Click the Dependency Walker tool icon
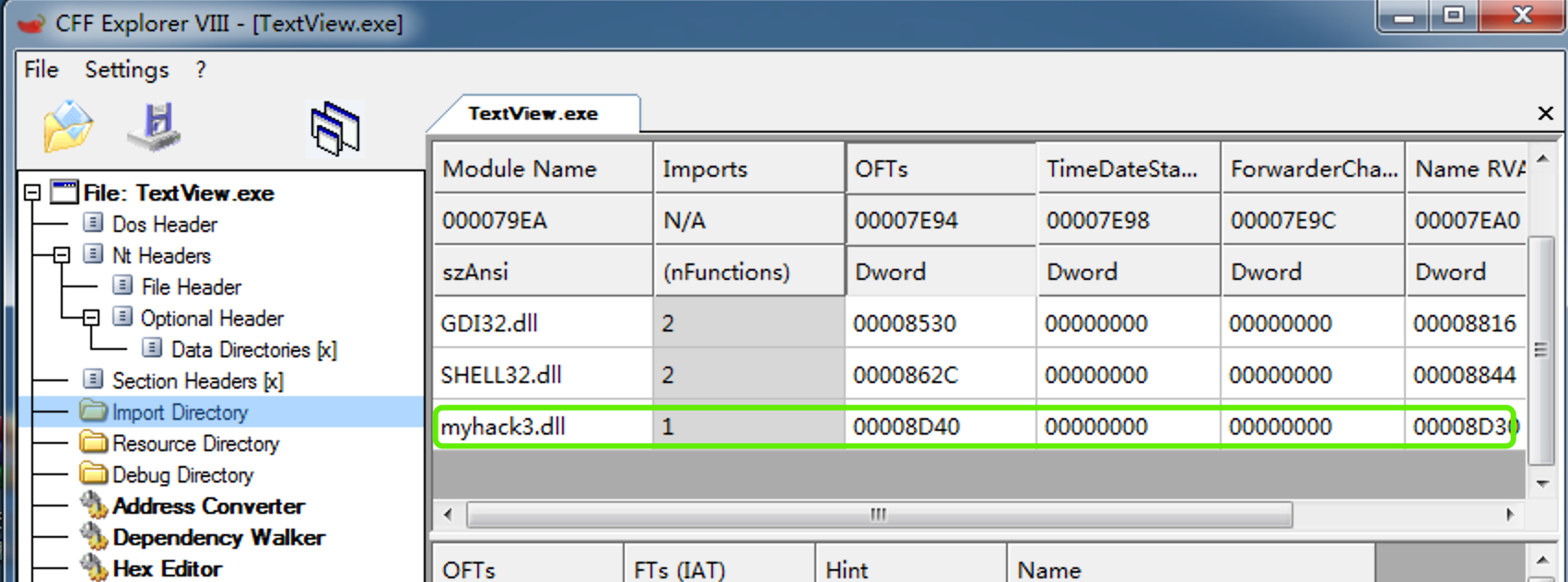Screen dimensions: 1568x582 pos(94,536)
